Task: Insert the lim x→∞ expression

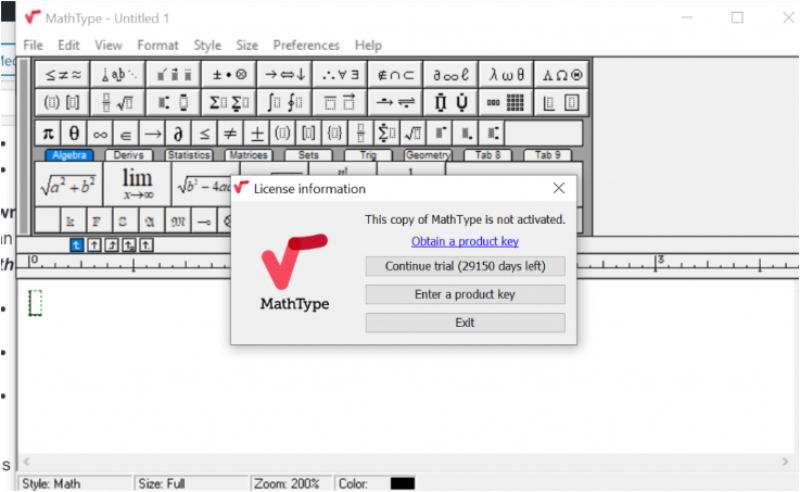Action: pyautogui.click(x=137, y=185)
